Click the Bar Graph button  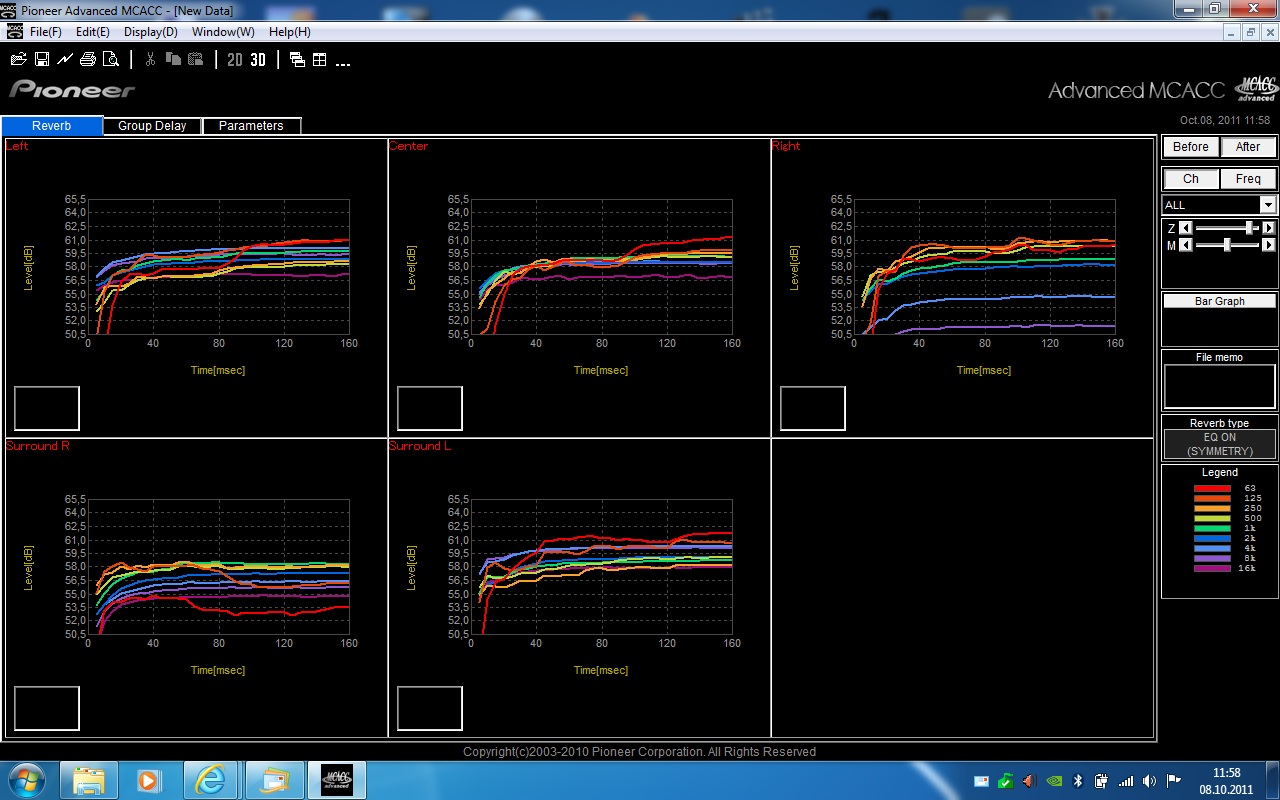[x=1219, y=301]
